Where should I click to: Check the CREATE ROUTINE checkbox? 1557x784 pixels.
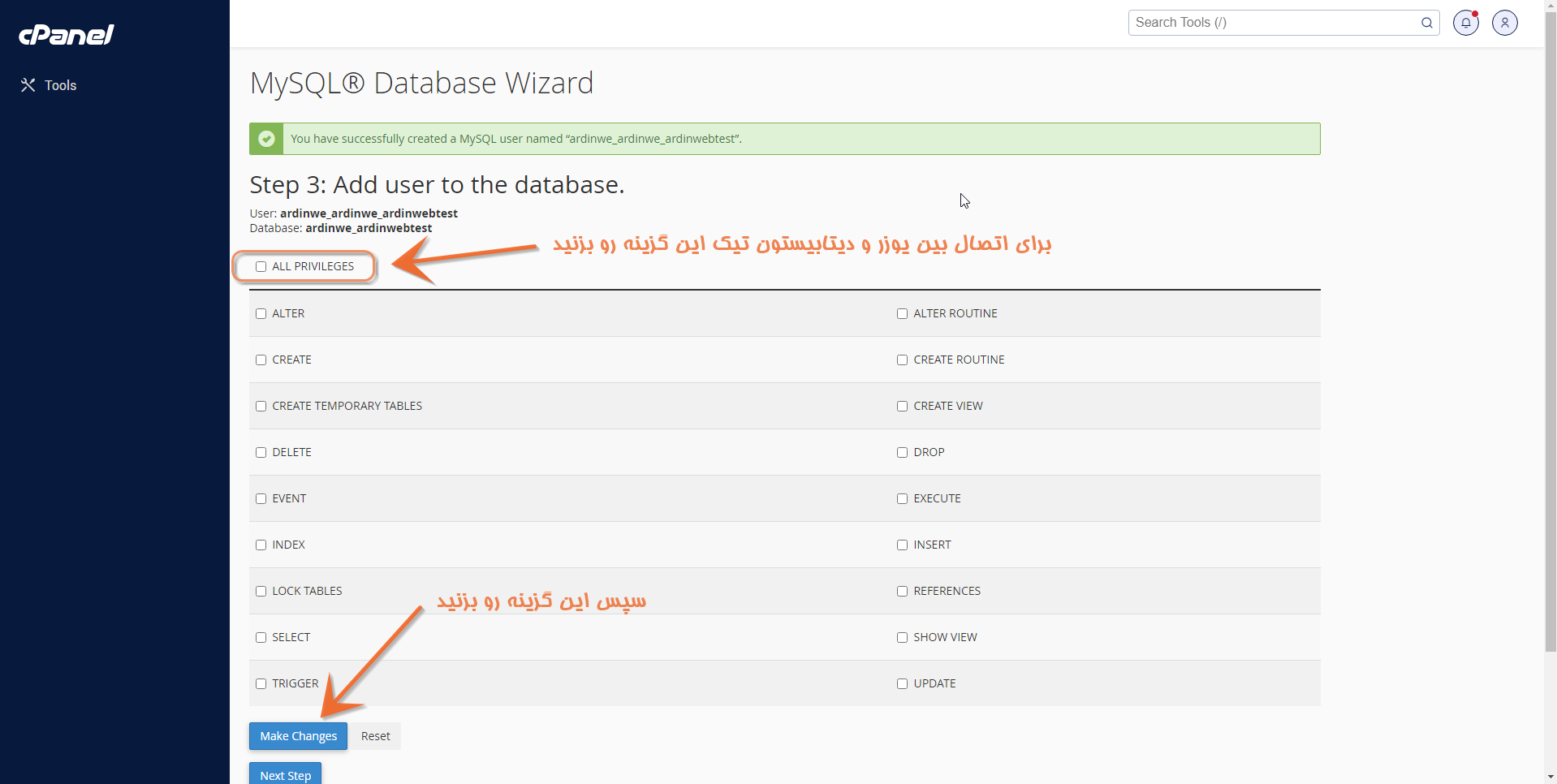coord(902,360)
